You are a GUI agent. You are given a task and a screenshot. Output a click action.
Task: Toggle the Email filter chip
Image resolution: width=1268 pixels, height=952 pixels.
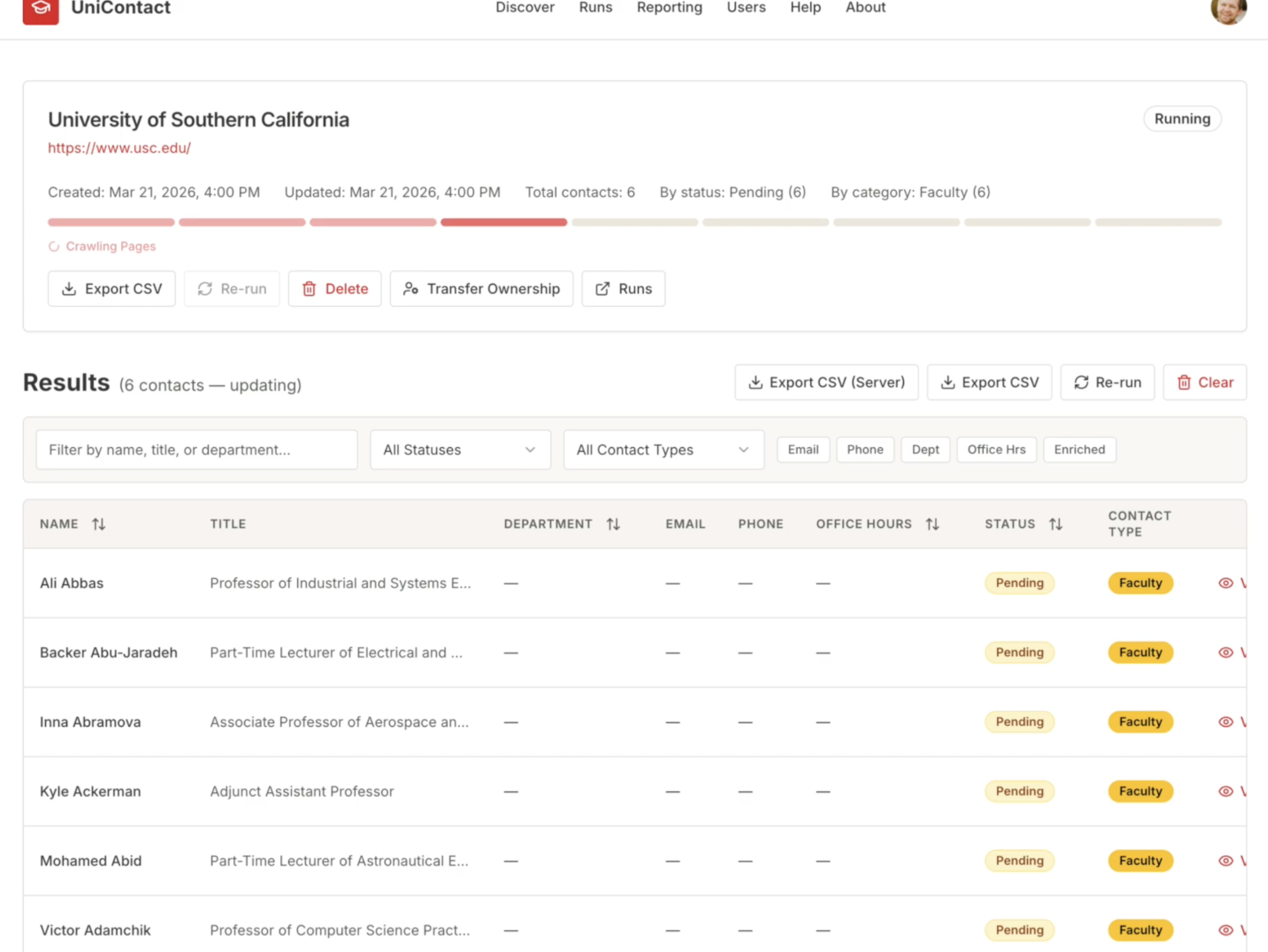pos(803,449)
